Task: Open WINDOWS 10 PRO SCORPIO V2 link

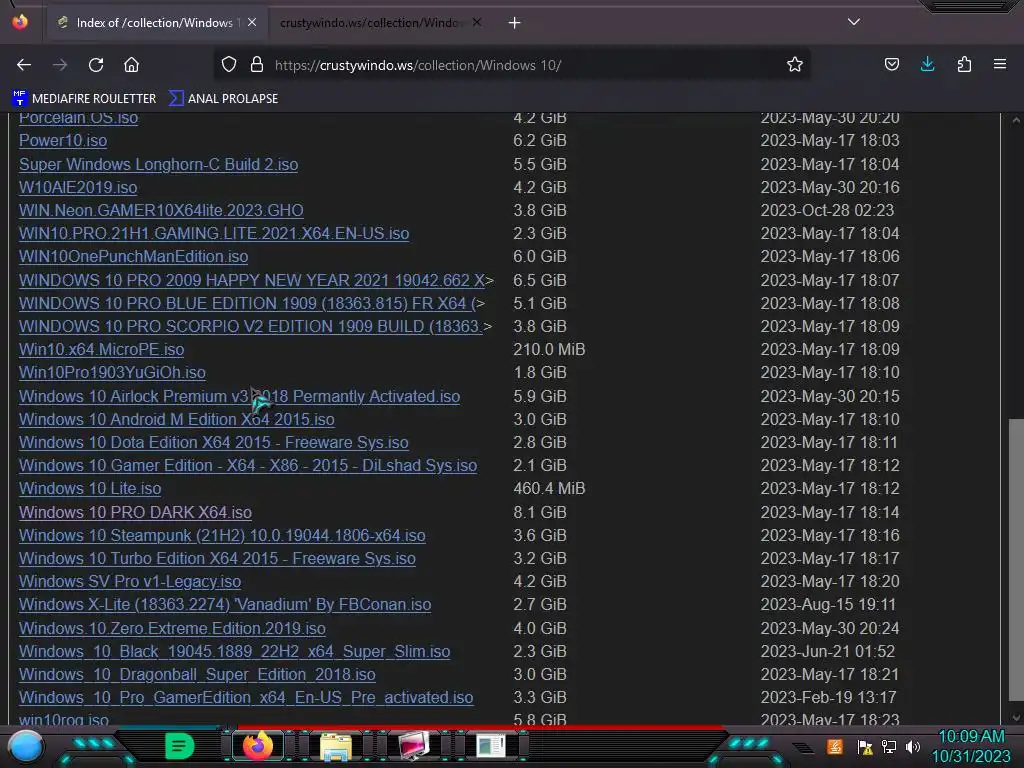Action: click(251, 326)
